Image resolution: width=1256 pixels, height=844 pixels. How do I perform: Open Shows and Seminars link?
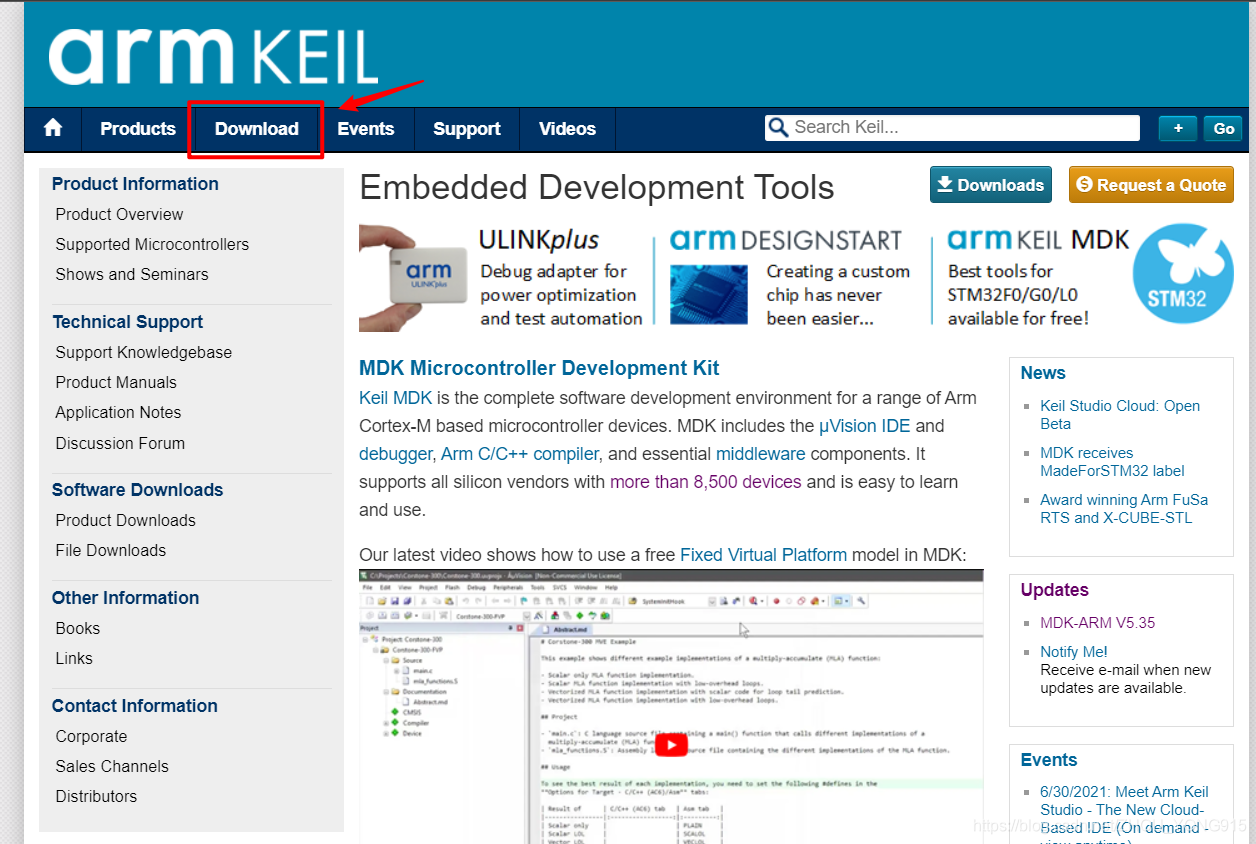[132, 274]
